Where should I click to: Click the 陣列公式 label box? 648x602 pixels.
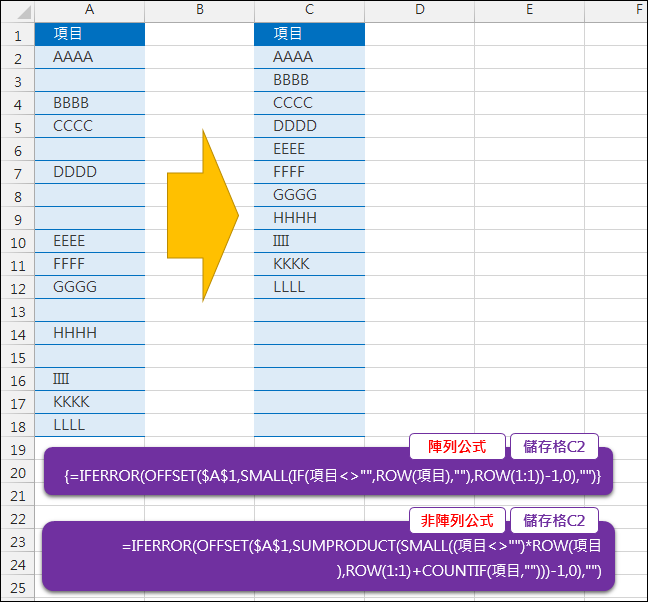tap(457, 446)
